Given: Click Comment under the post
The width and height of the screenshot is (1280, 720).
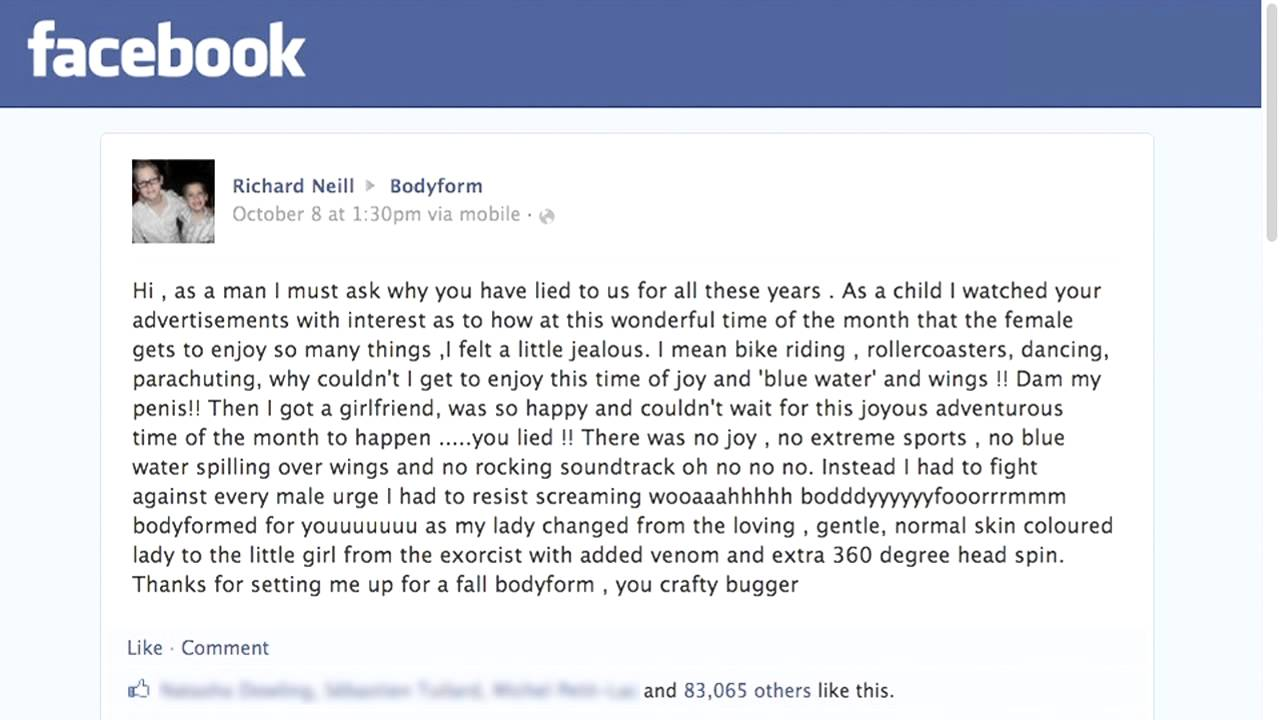Looking at the screenshot, I should click(225, 648).
